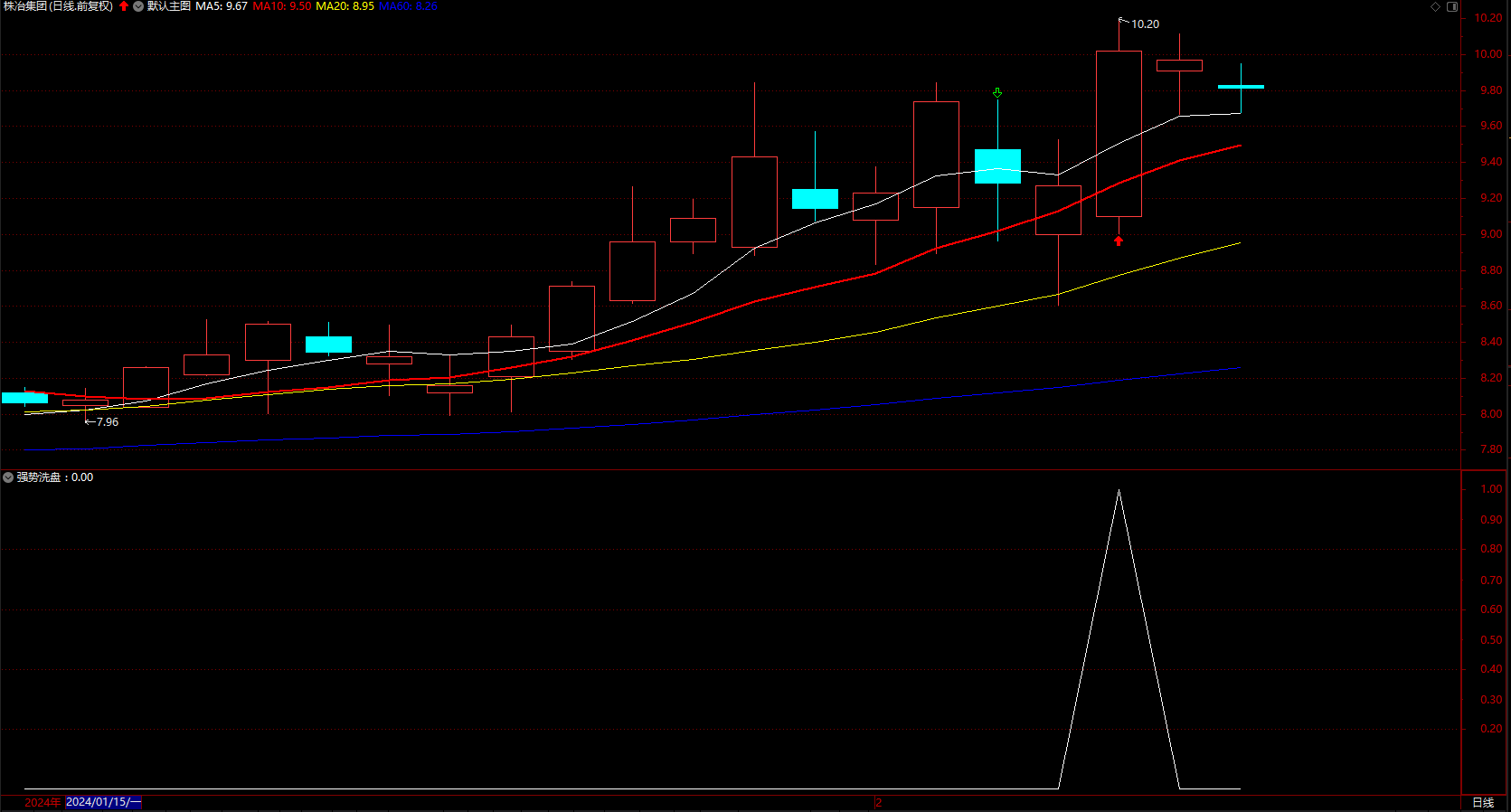The width and height of the screenshot is (1511, 812).
Task: Switch period using the 日线 button
Action: 1483,802
